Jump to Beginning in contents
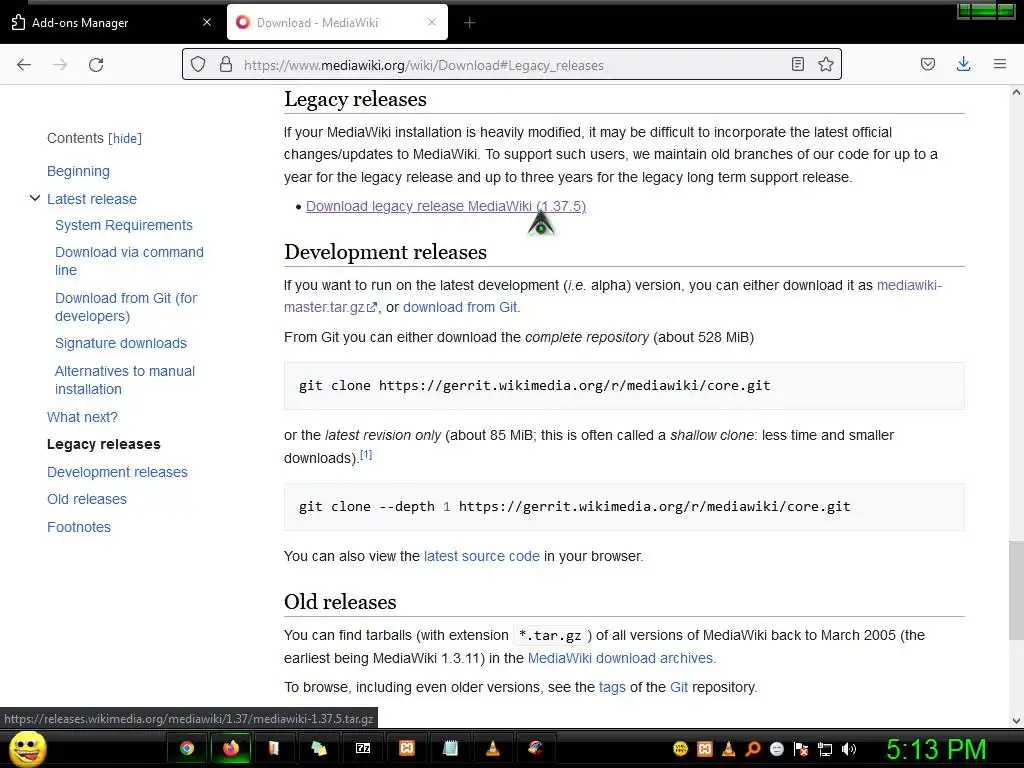 click(x=78, y=171)
